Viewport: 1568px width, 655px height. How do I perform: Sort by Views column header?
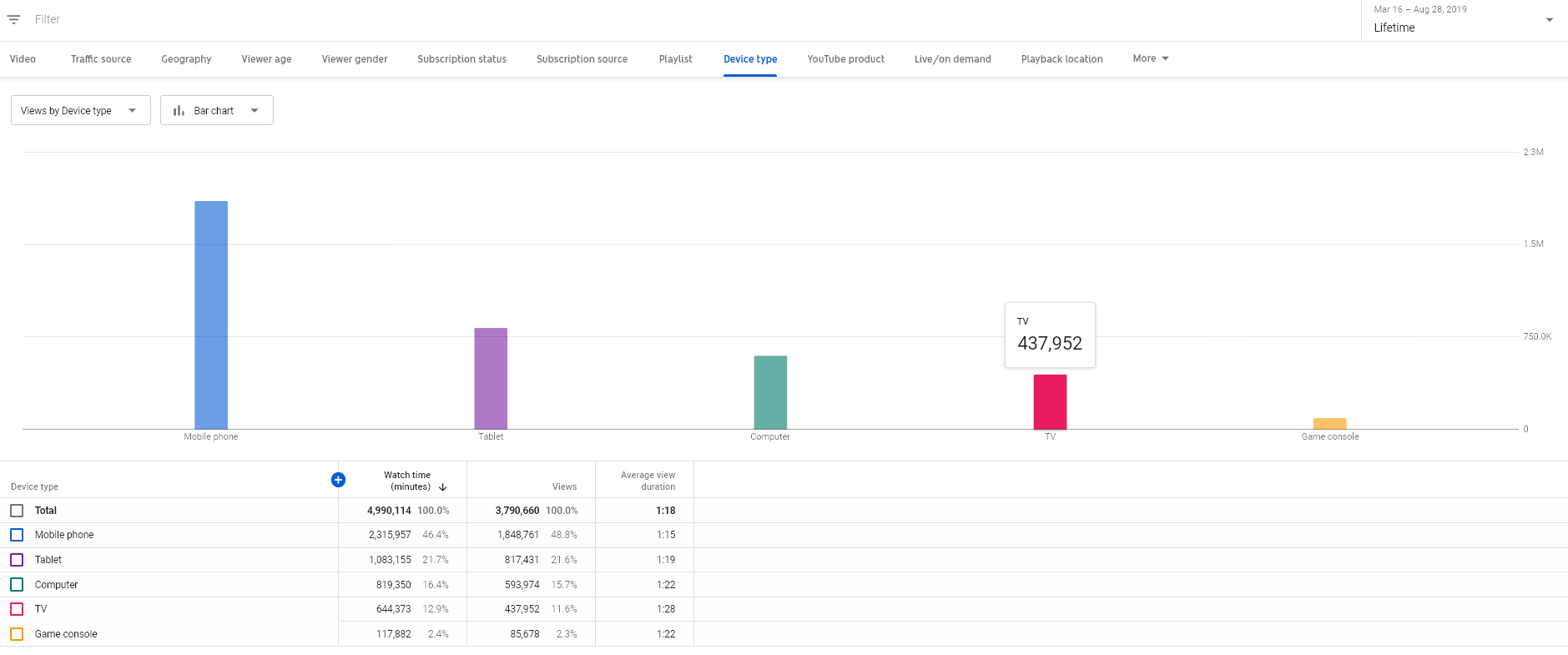(564, 486)
